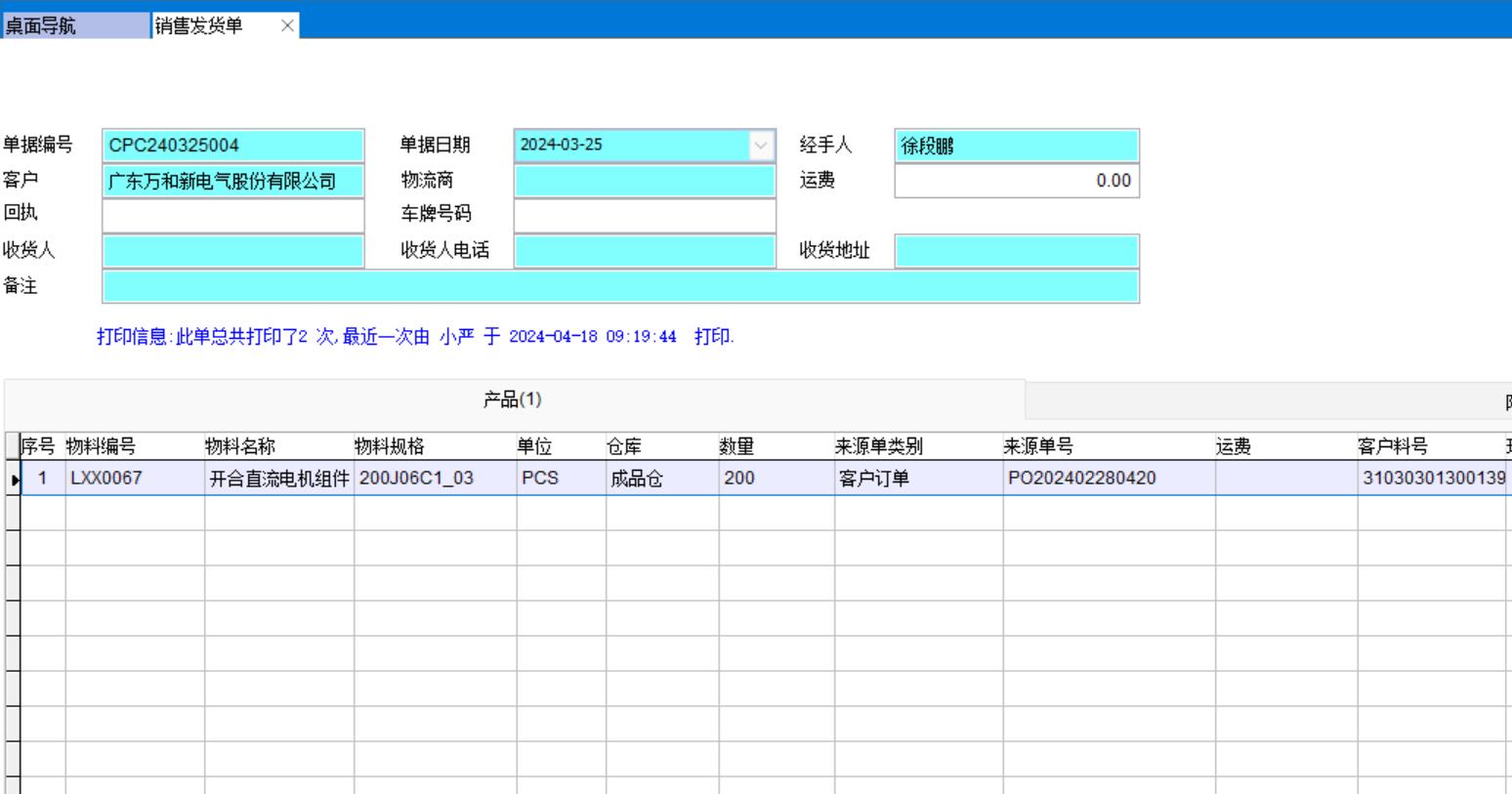The width and height of the screenshot is (1512, 794).
Task: Switch to the 桌面导航 tab
Action: (75, 26)
